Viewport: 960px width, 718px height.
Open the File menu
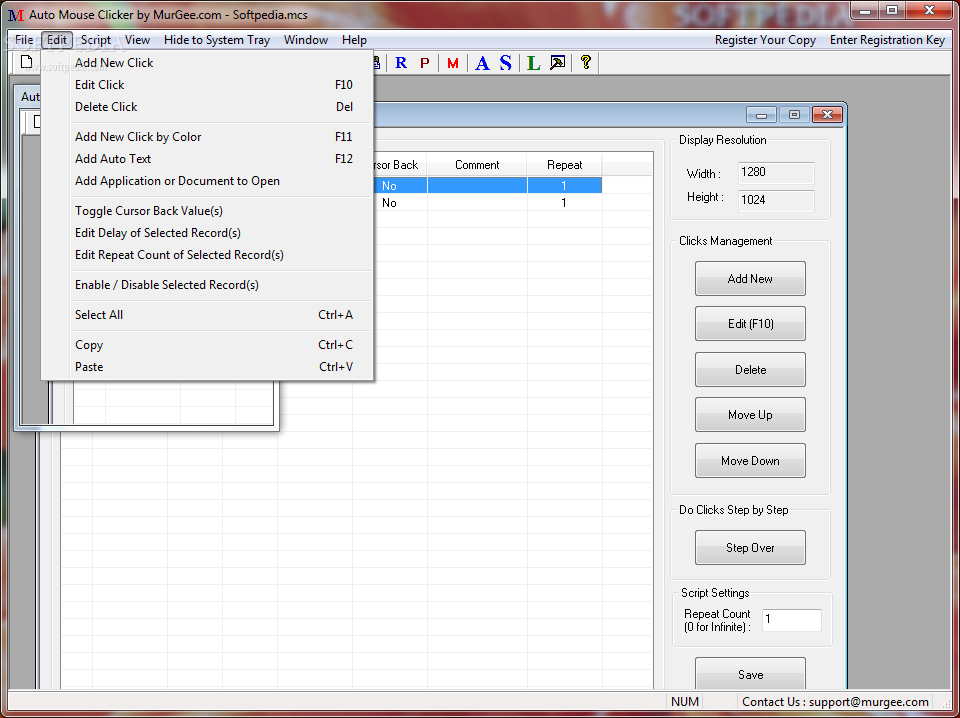24,40
